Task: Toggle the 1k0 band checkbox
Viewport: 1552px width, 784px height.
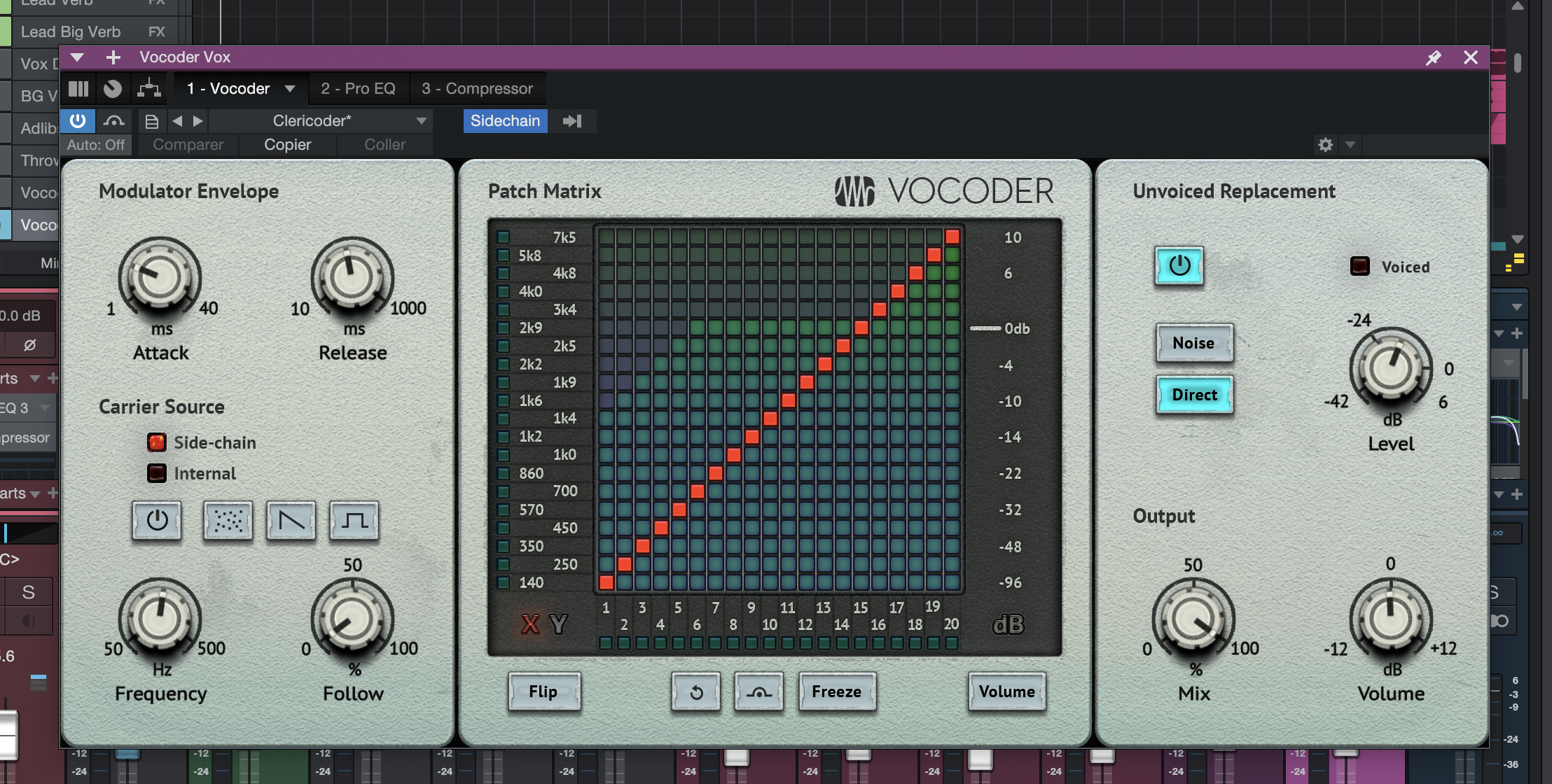Action: (x=503, y=455)
